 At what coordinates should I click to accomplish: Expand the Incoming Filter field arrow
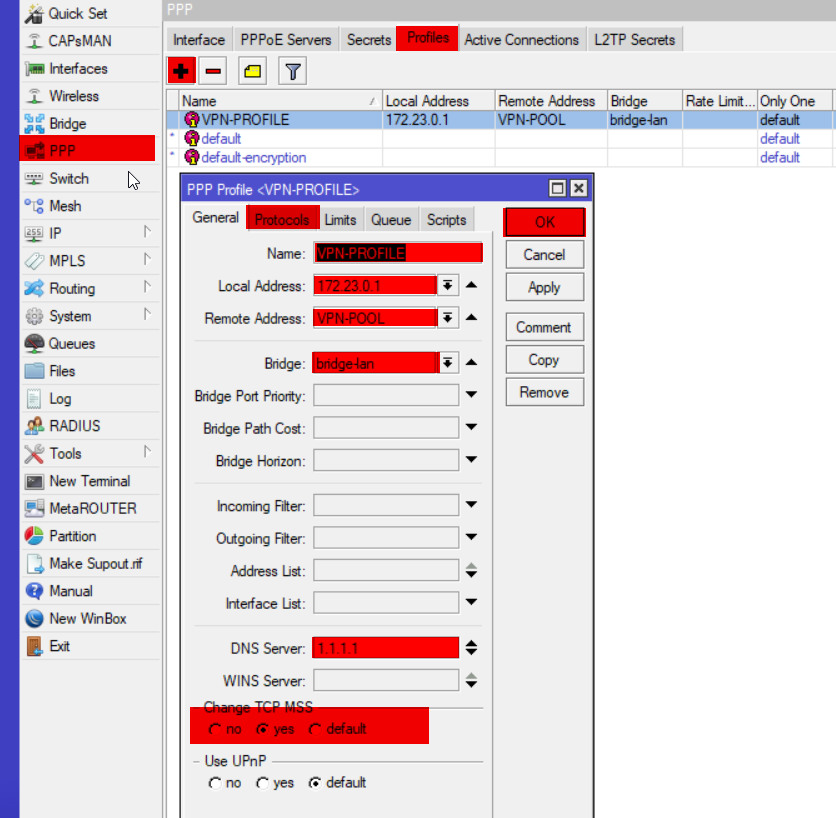tap(471, 506)
